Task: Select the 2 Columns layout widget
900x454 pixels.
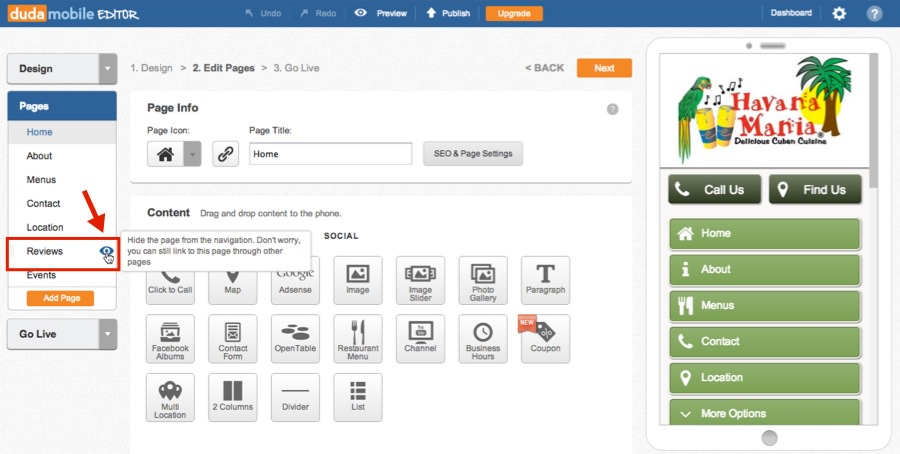Action: click(232, 397)
